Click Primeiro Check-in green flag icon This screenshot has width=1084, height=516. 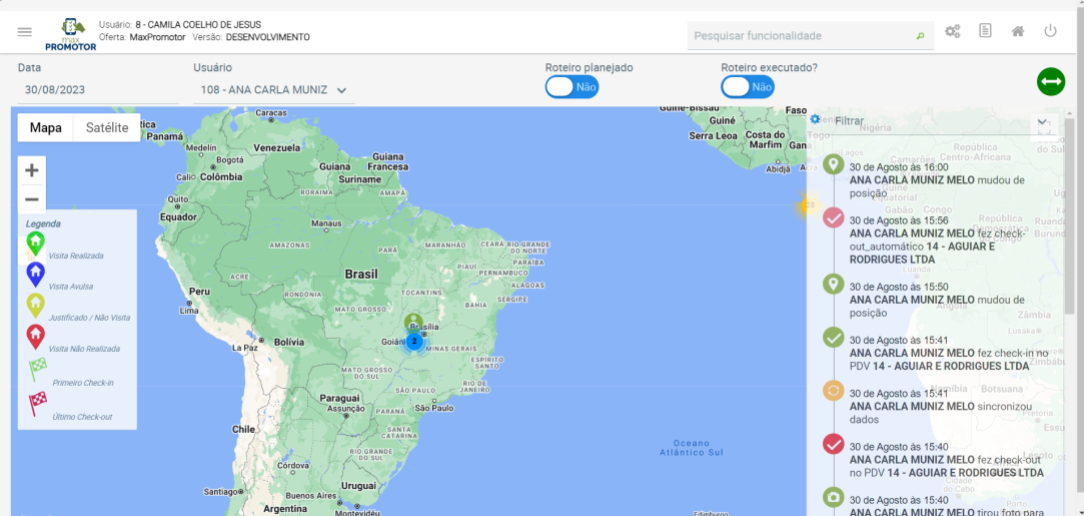pos(37,371)
